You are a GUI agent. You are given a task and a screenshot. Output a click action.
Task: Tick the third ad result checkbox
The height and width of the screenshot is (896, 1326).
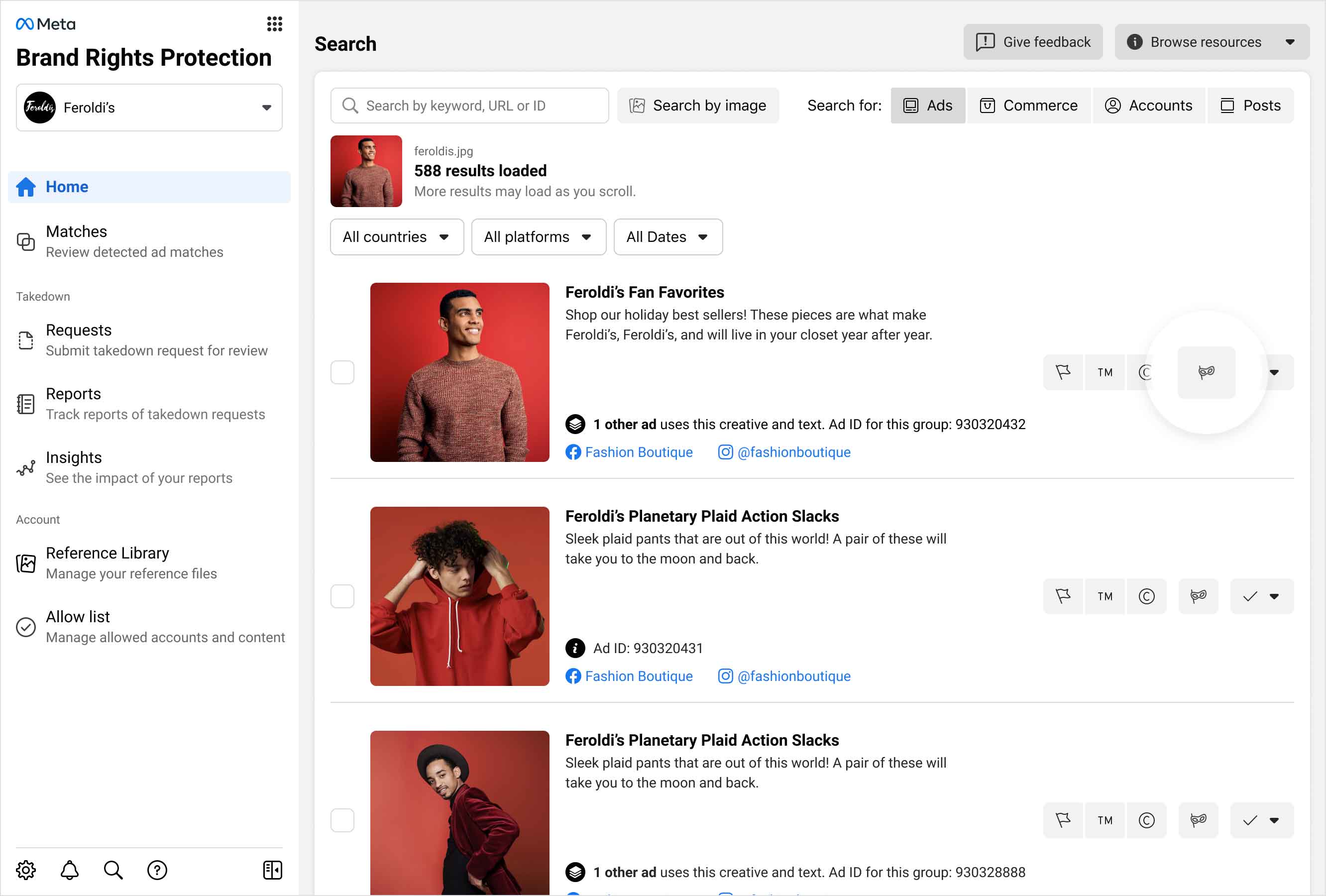tap(342, 820)
